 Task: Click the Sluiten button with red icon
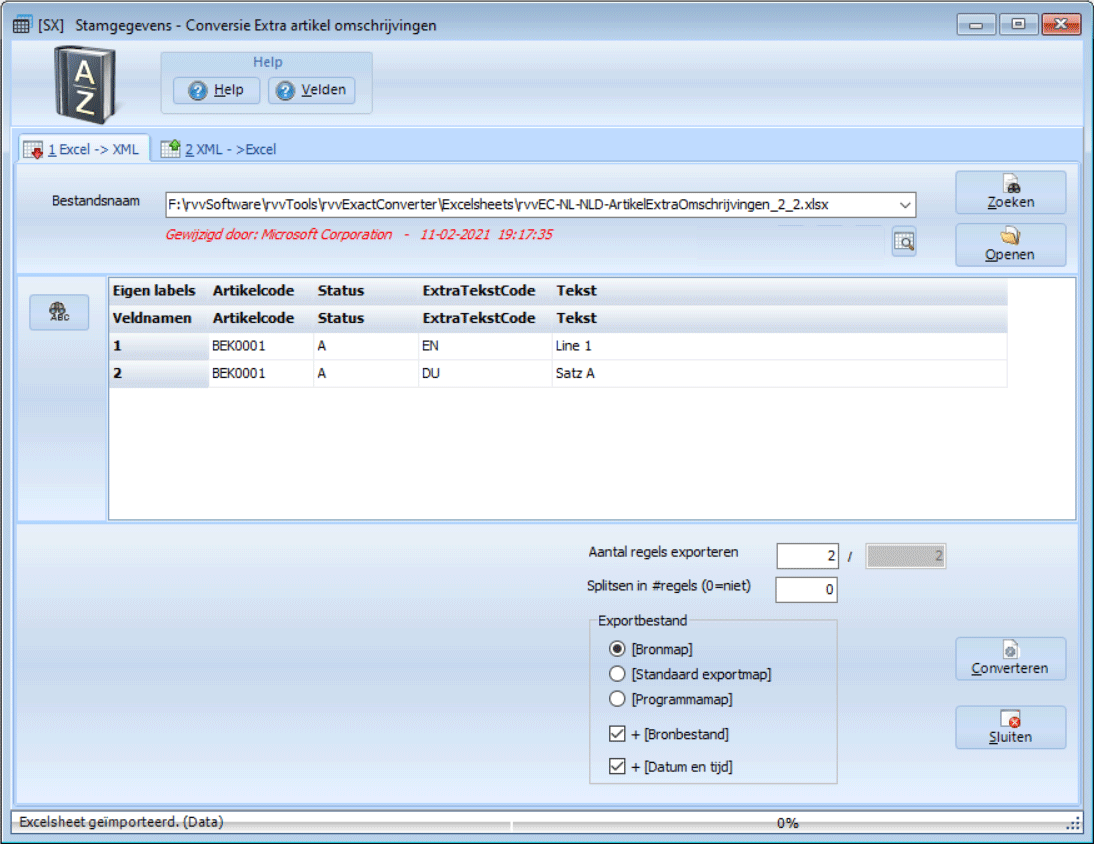pyautogui.click(x=1010, y=728)
